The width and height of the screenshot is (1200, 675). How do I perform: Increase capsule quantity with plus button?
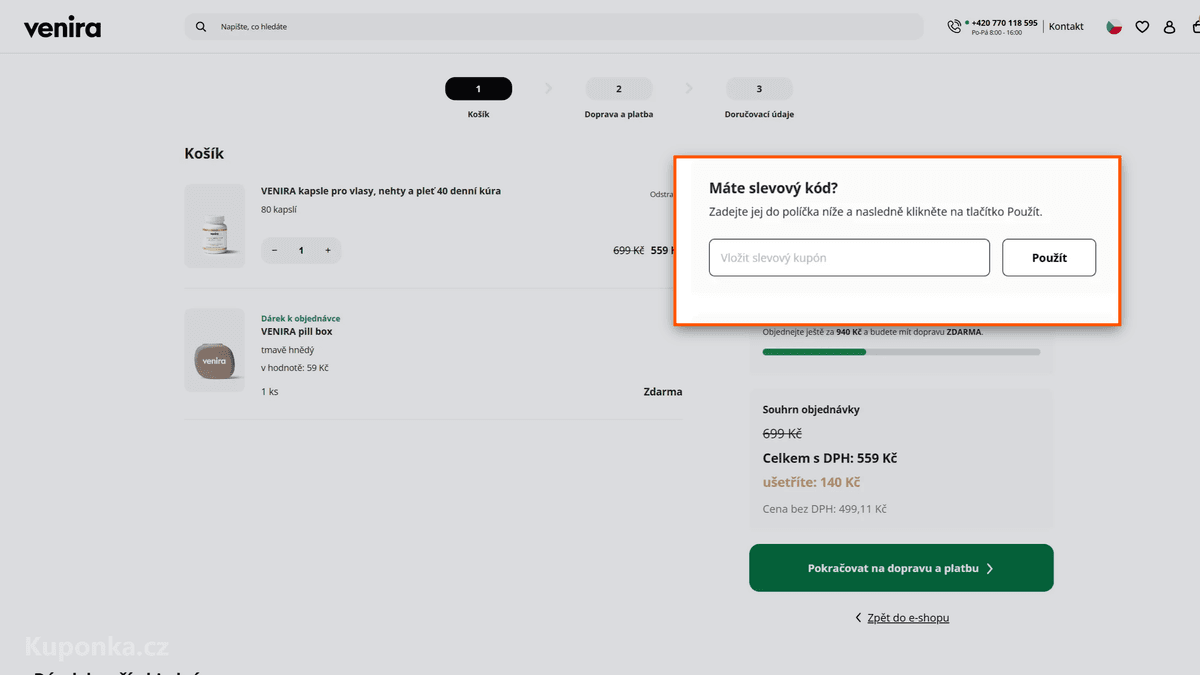tap(327, 251)
